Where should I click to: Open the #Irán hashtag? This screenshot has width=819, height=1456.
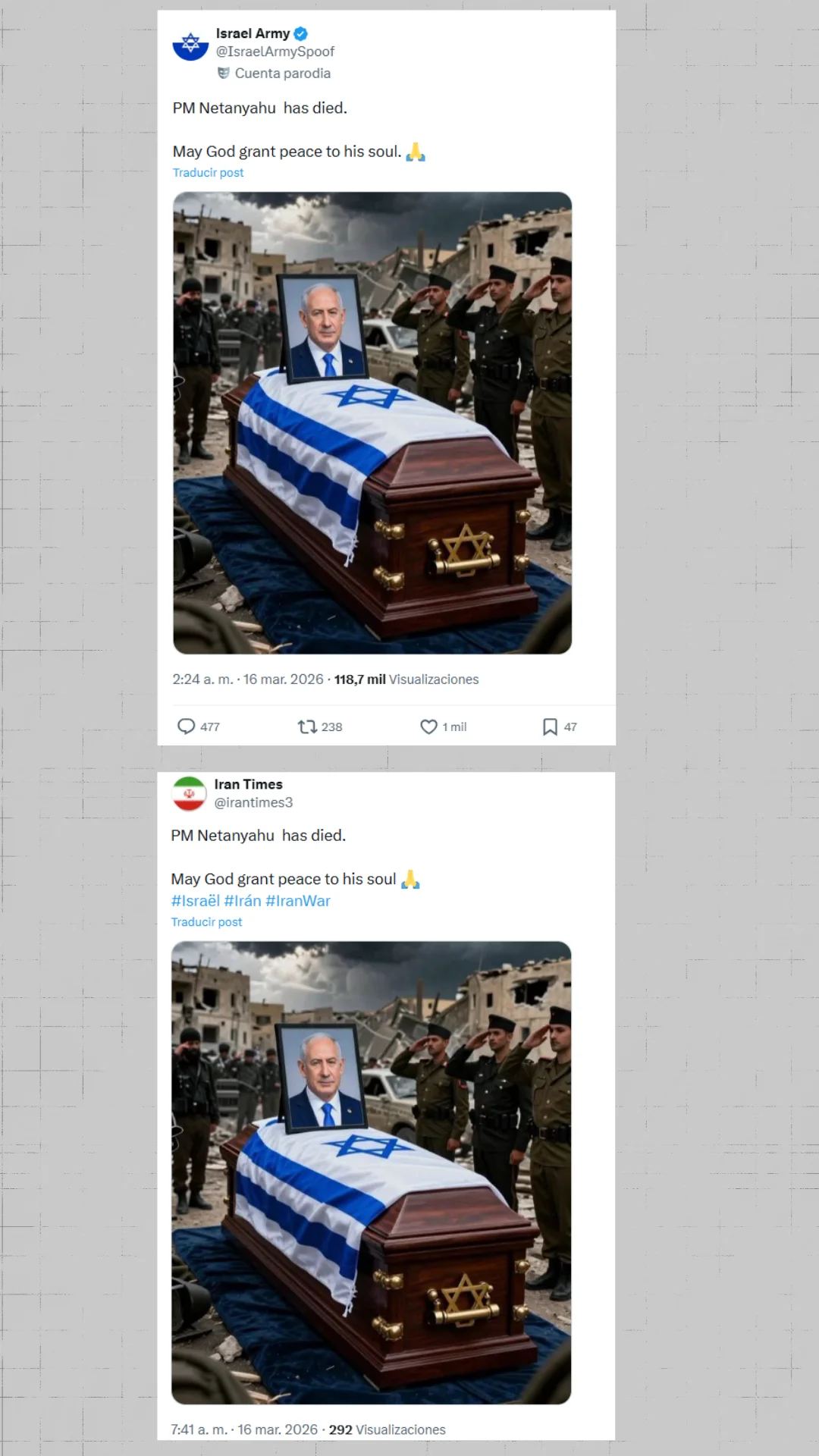pyautogui.click(x=243, y=900)
